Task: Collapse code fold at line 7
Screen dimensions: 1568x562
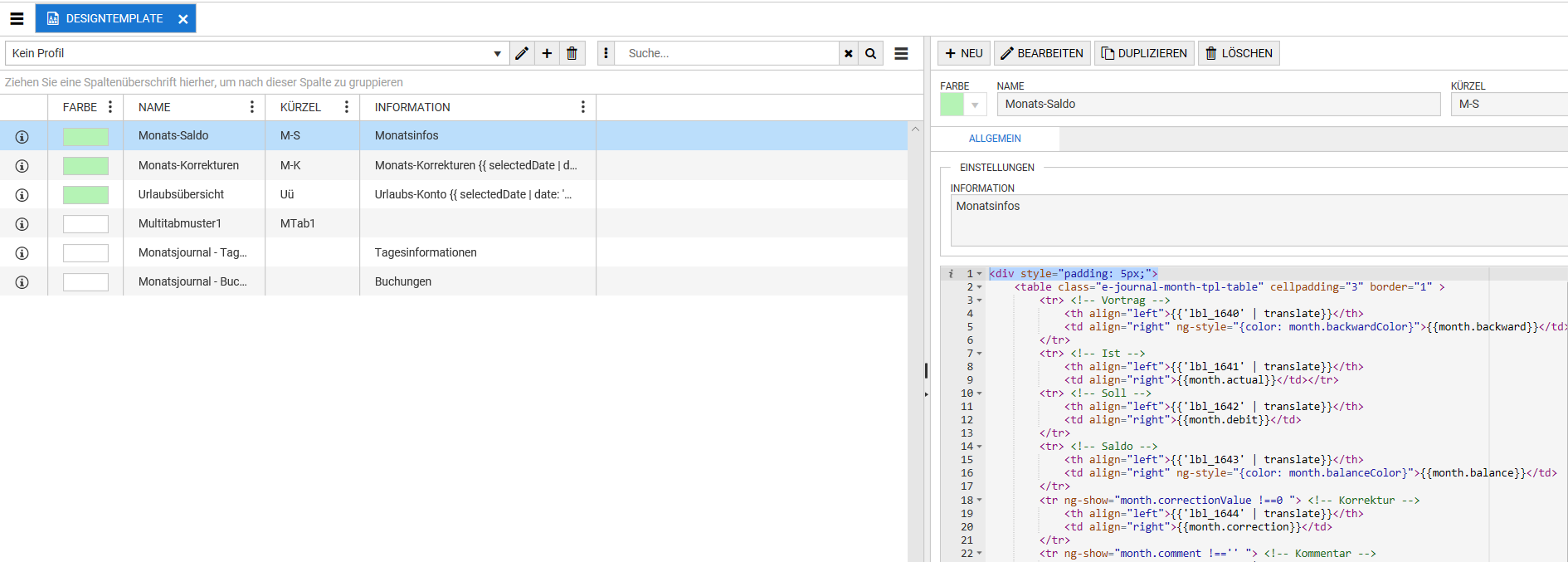Action: tap(980, 354)
